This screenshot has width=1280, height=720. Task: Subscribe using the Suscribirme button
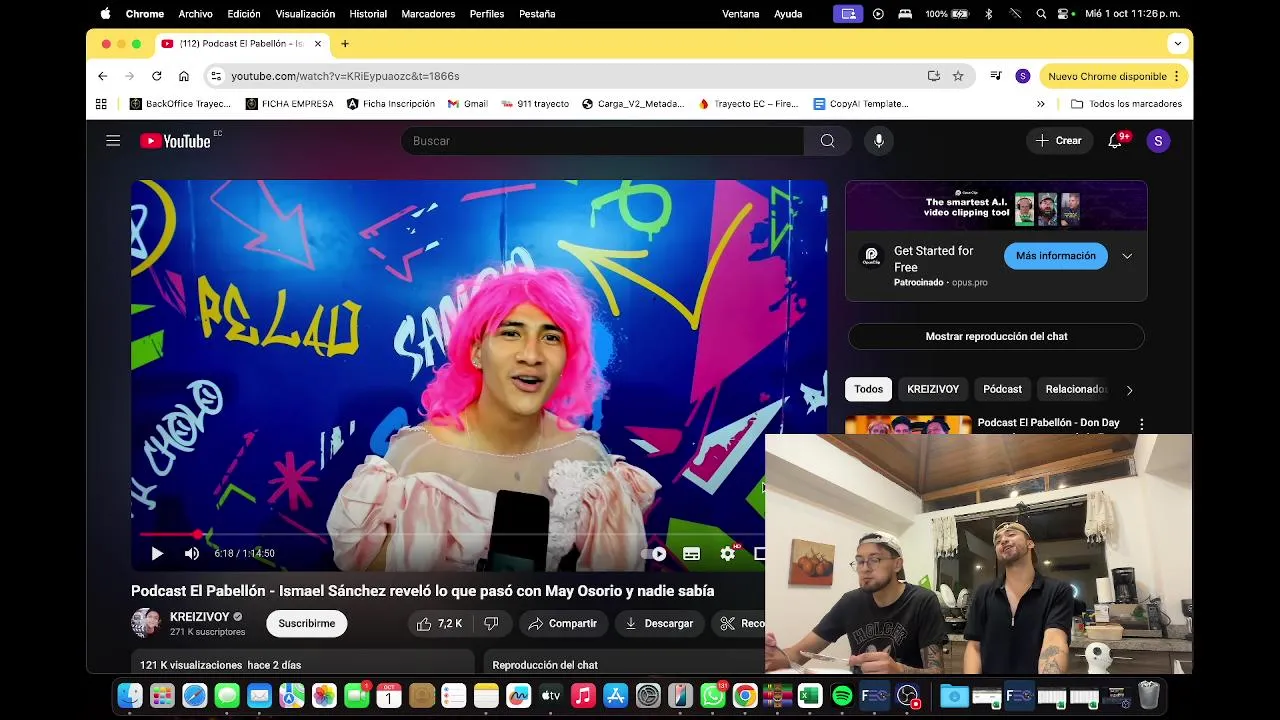[x=306, y=623]
